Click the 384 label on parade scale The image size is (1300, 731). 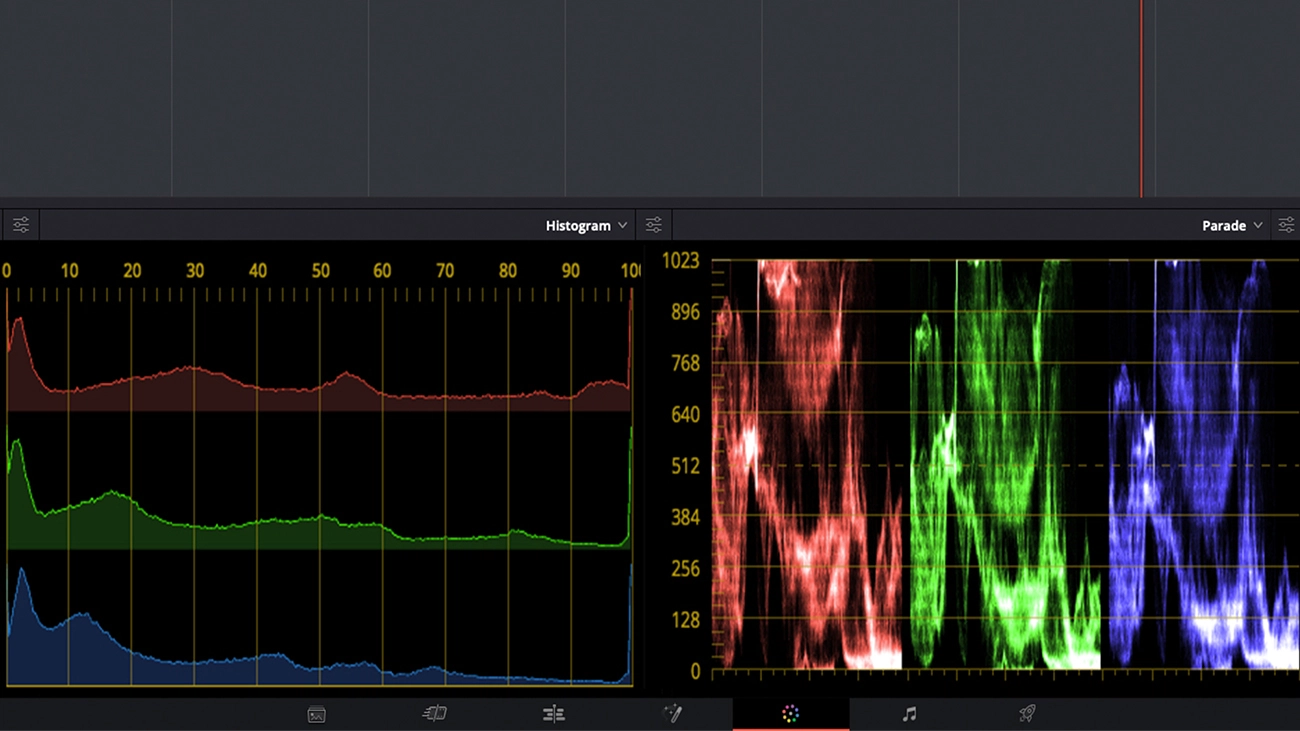tap(685, 517)
